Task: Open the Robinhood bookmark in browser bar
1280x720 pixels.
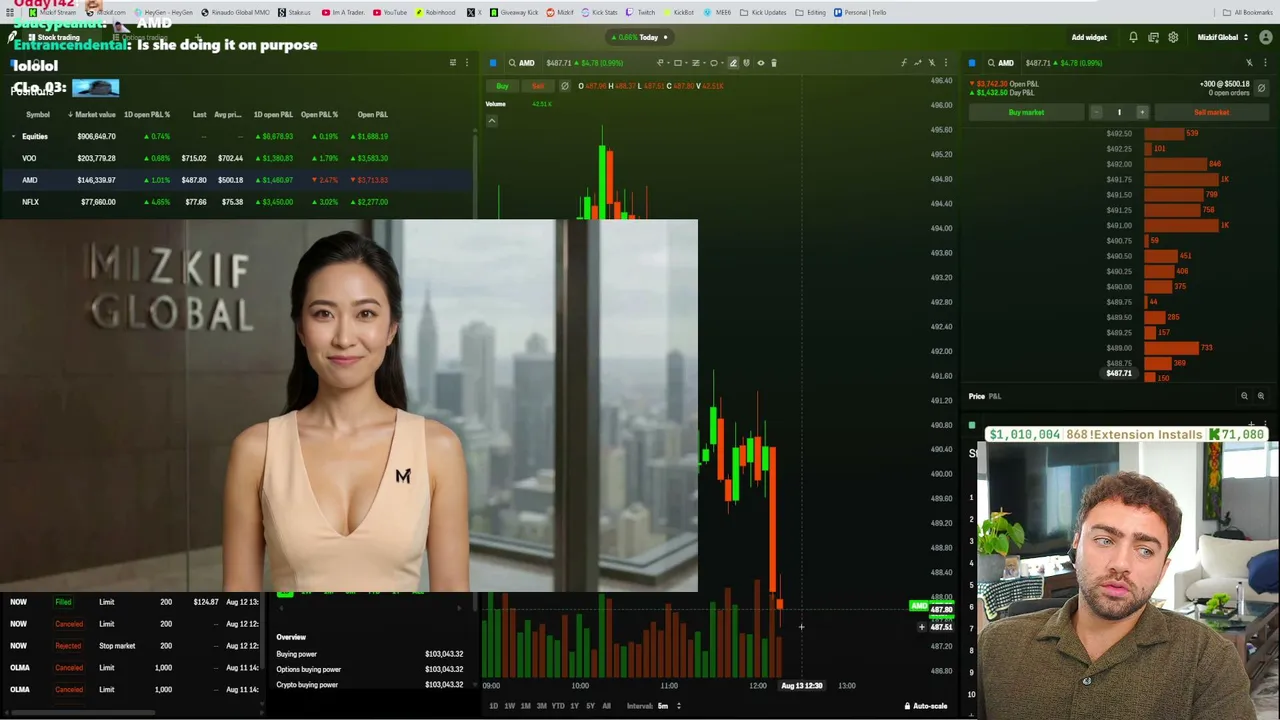Action: tap(435, 12)
